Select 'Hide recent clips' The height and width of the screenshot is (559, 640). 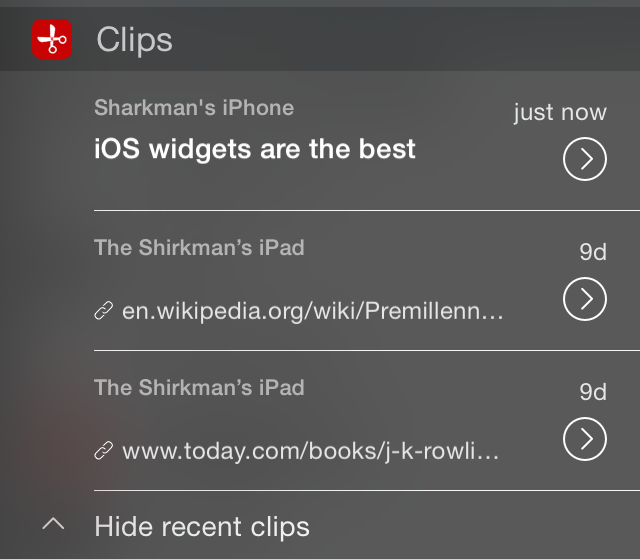202,526
